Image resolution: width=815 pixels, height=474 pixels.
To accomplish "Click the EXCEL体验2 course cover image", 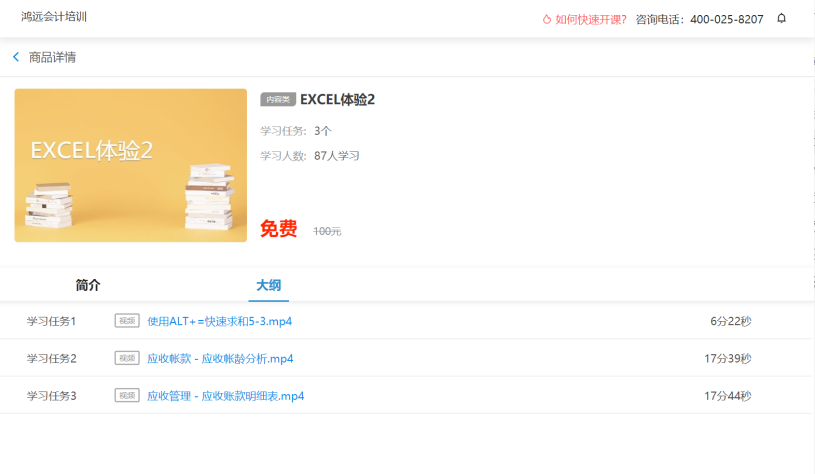I will point(130,165).
